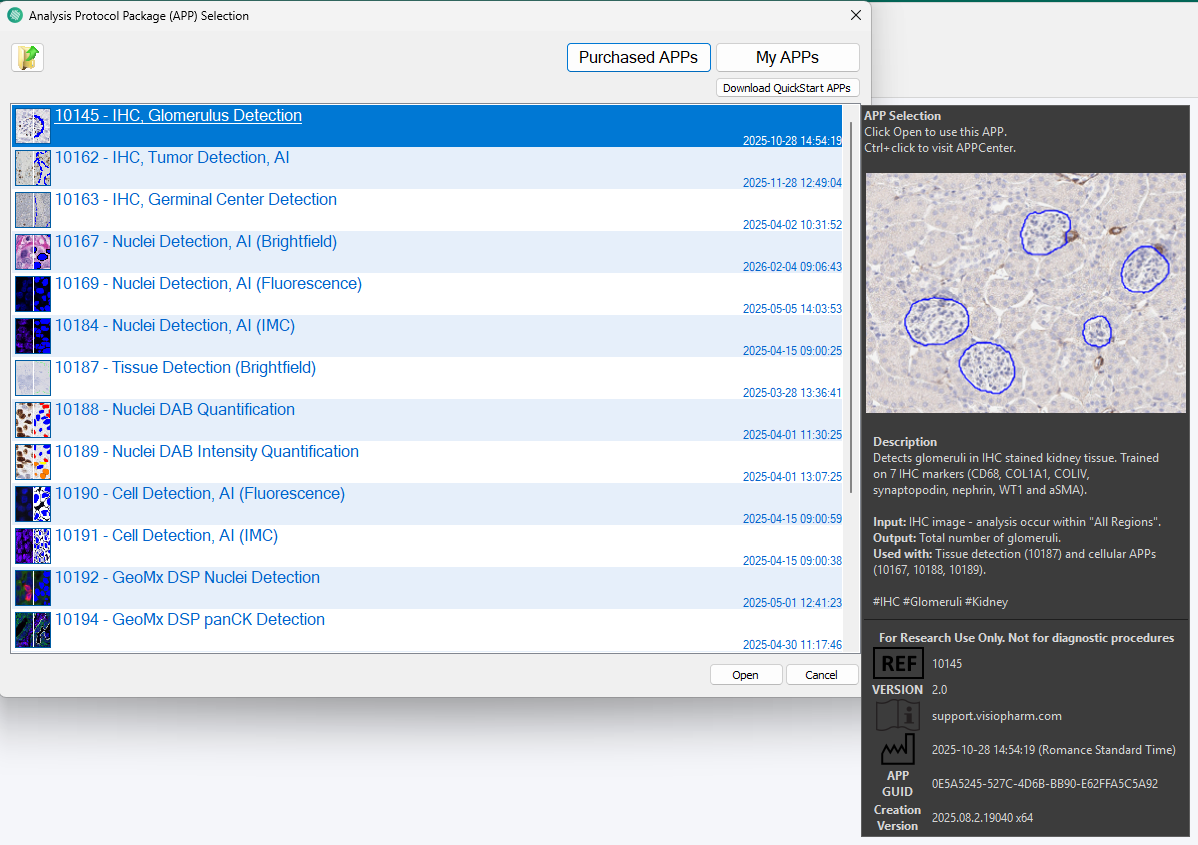Screen dimensions: 1198x845
Task: Click timestamp 2025-11-28 12:49:04
Action: pos(792,183)
